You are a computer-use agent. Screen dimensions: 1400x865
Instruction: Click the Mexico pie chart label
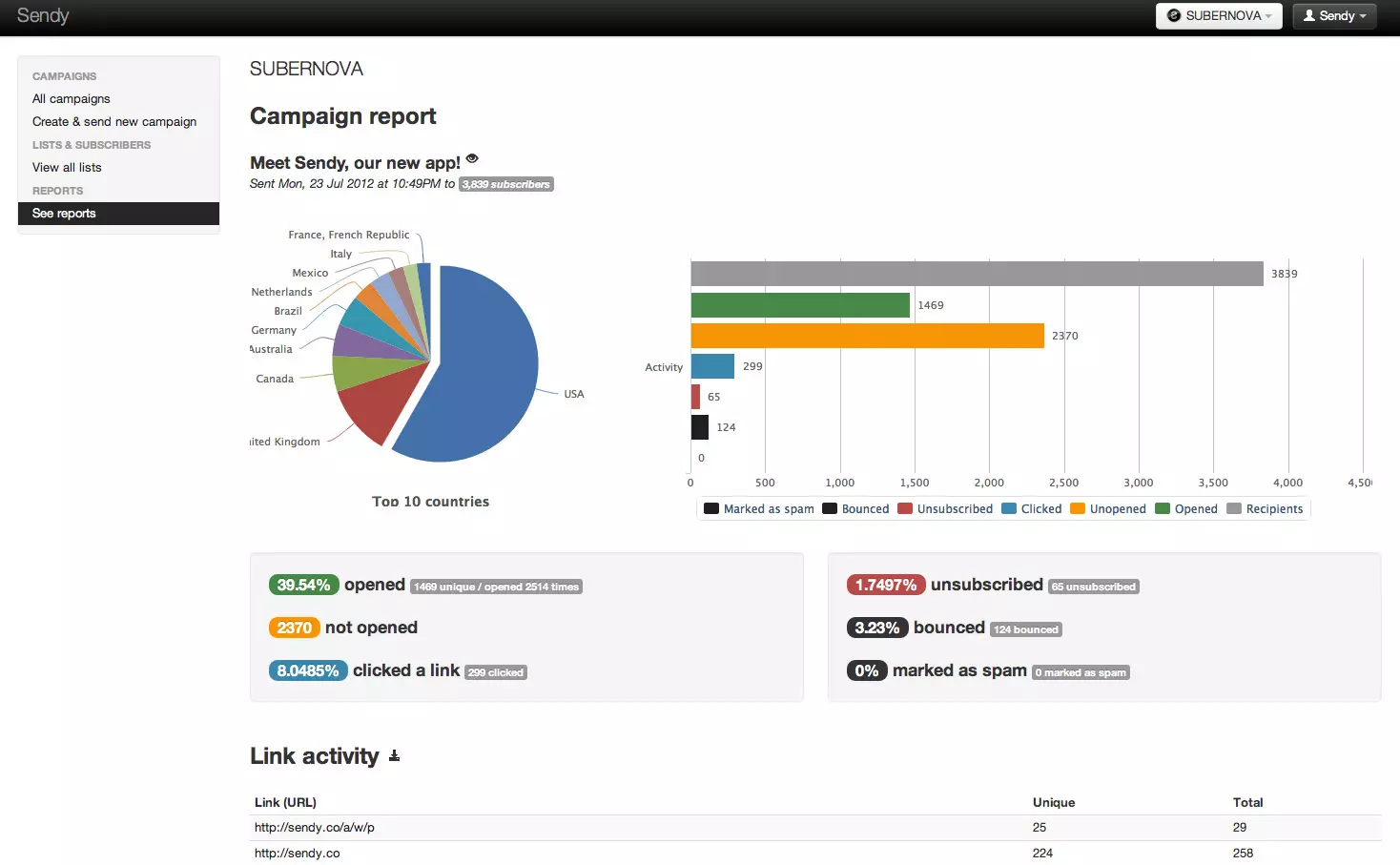click(x=310, y=273)
